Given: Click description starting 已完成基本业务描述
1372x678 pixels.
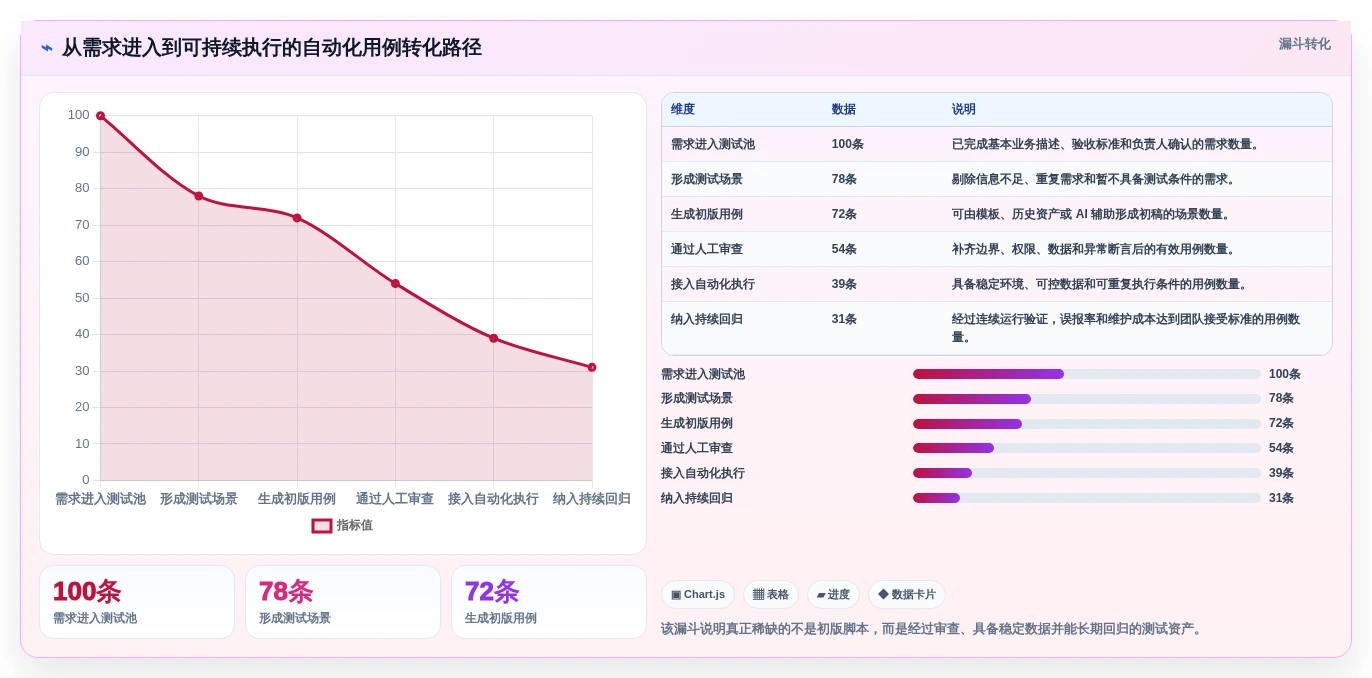Looking at the screenshot, I should click(1107, 144).
